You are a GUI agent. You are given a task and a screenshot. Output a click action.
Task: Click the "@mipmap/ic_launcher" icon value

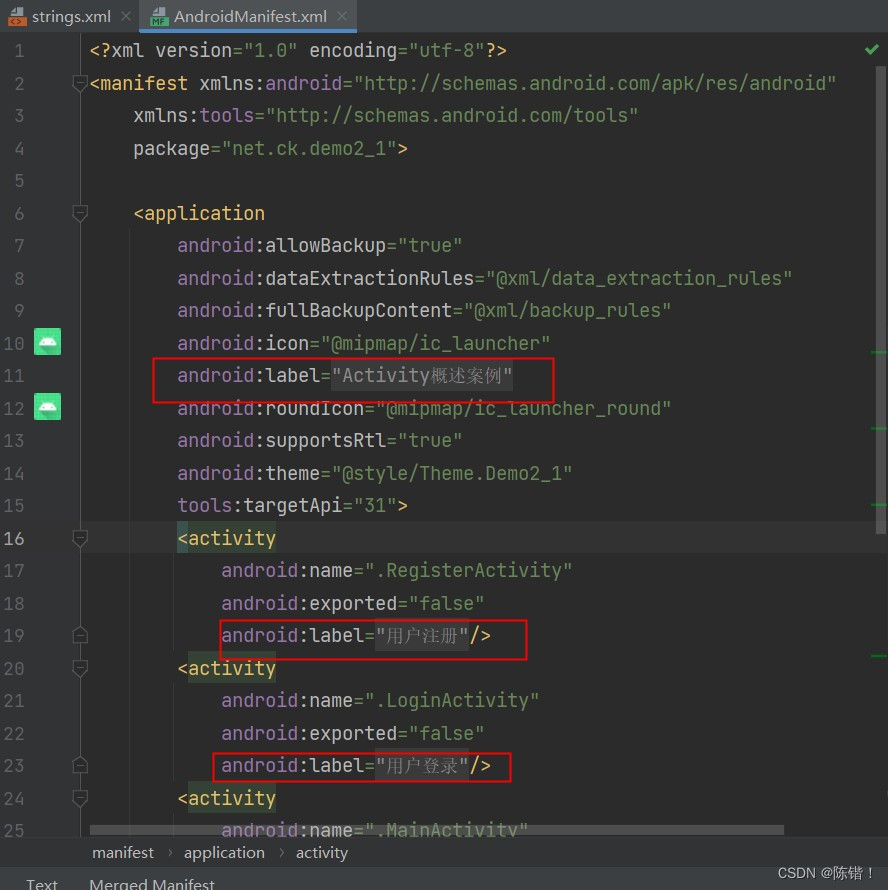click(x=435, y=343)
